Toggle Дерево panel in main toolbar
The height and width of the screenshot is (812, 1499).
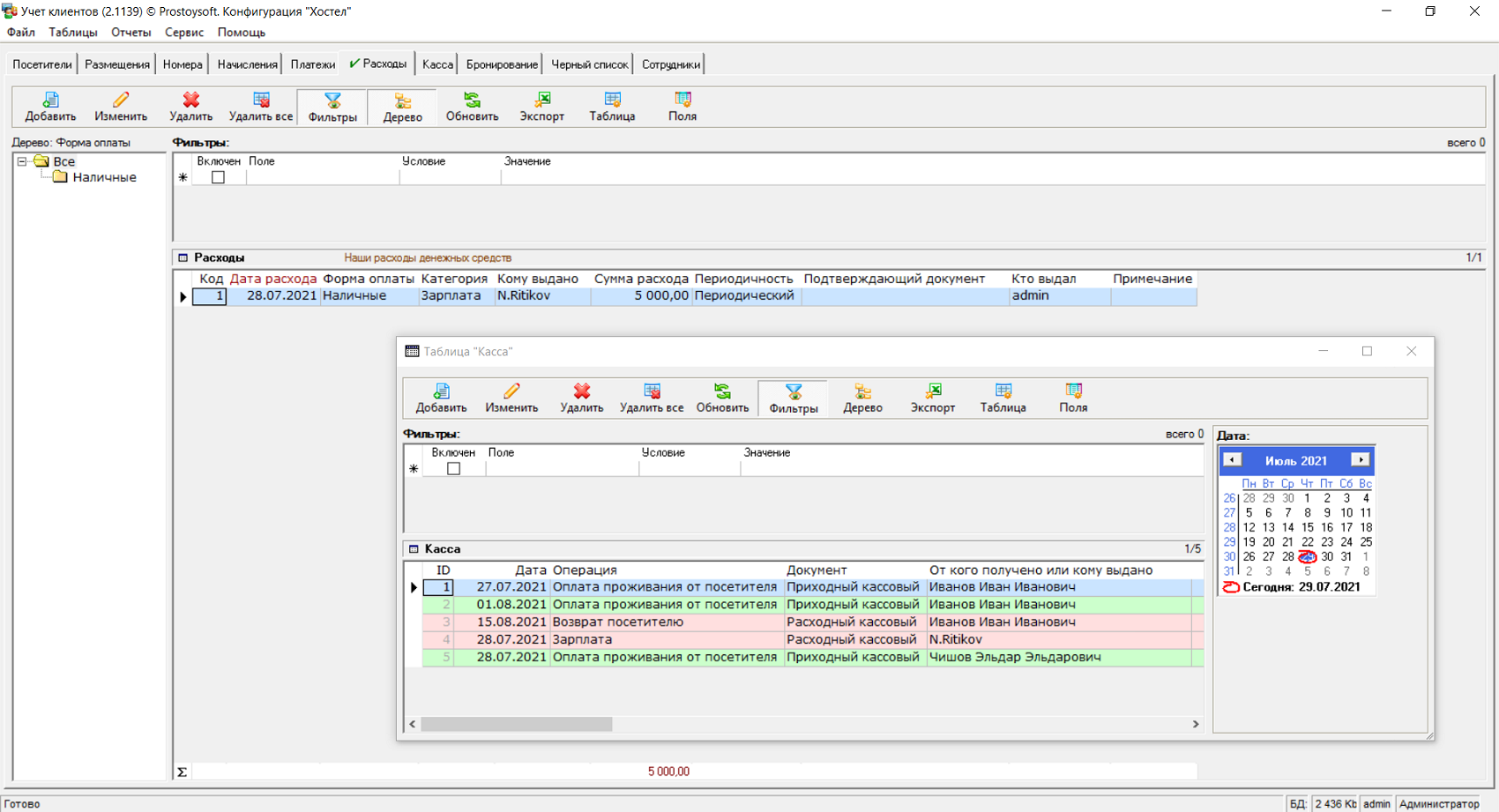click(x=402, y=107)
